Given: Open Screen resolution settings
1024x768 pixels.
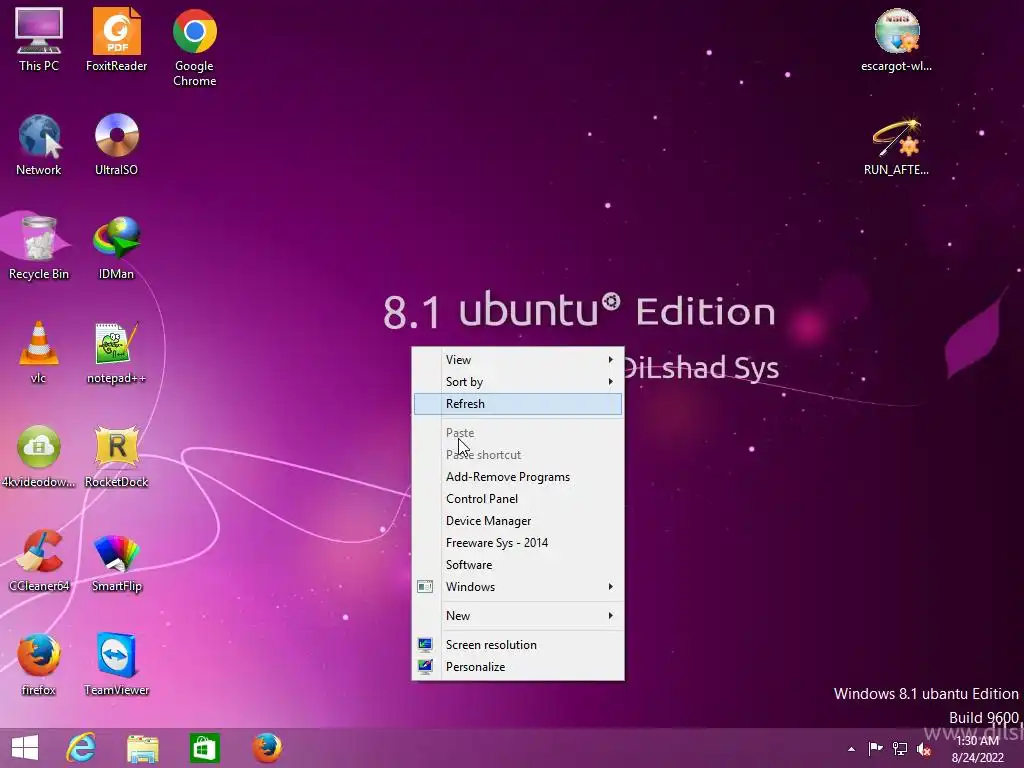Looking at the screenshot, I should coord(518,645).
